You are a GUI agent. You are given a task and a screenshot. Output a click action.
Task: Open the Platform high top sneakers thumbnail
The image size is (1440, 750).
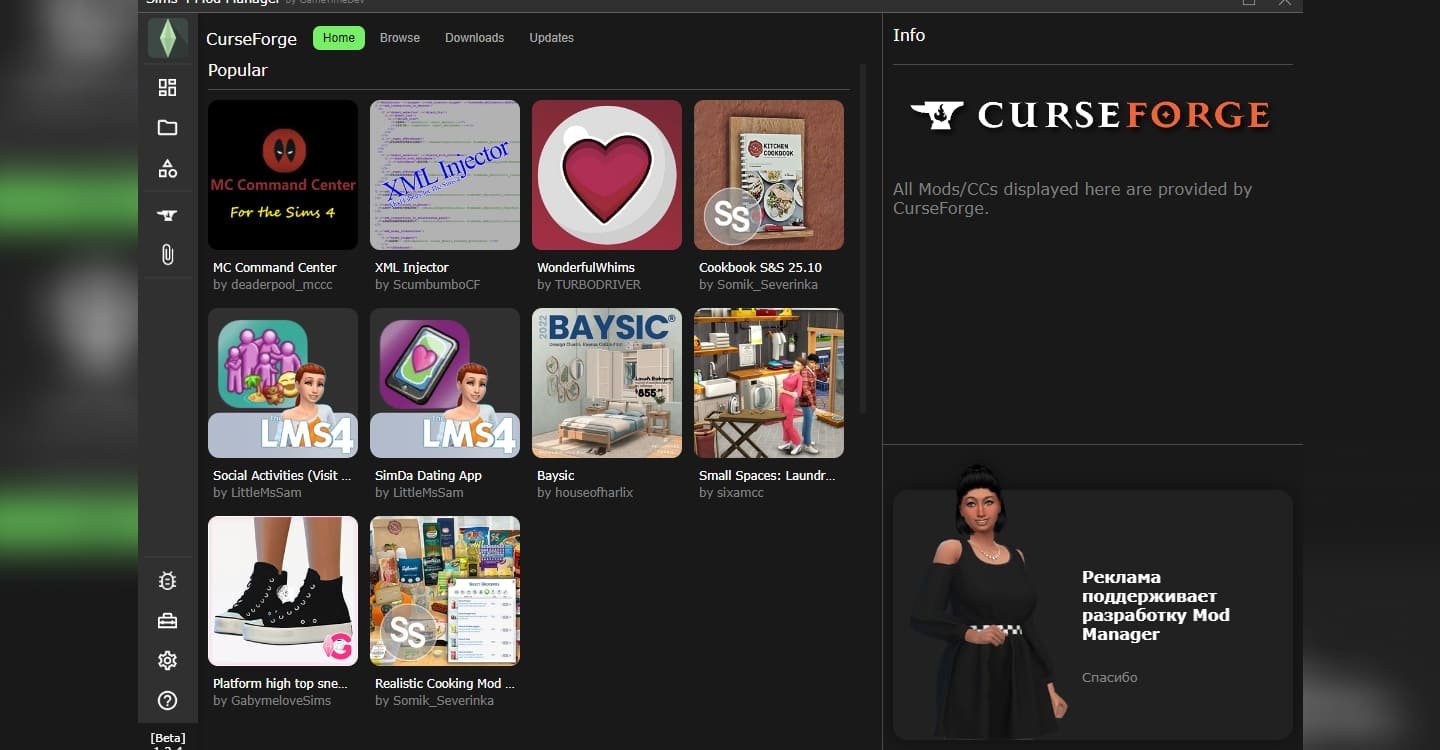coord(283,591)
